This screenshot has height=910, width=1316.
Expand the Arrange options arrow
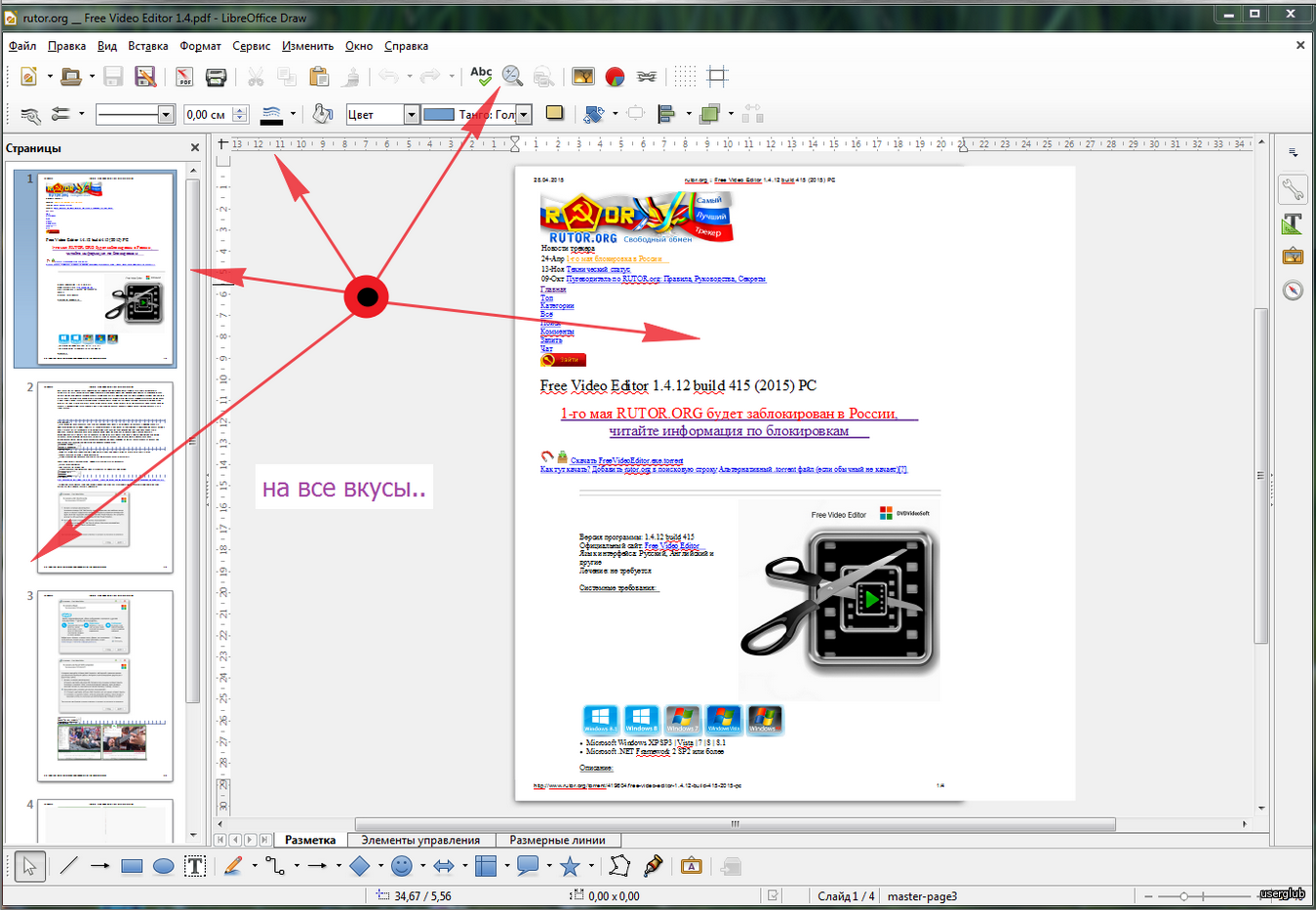coord(731,114)
